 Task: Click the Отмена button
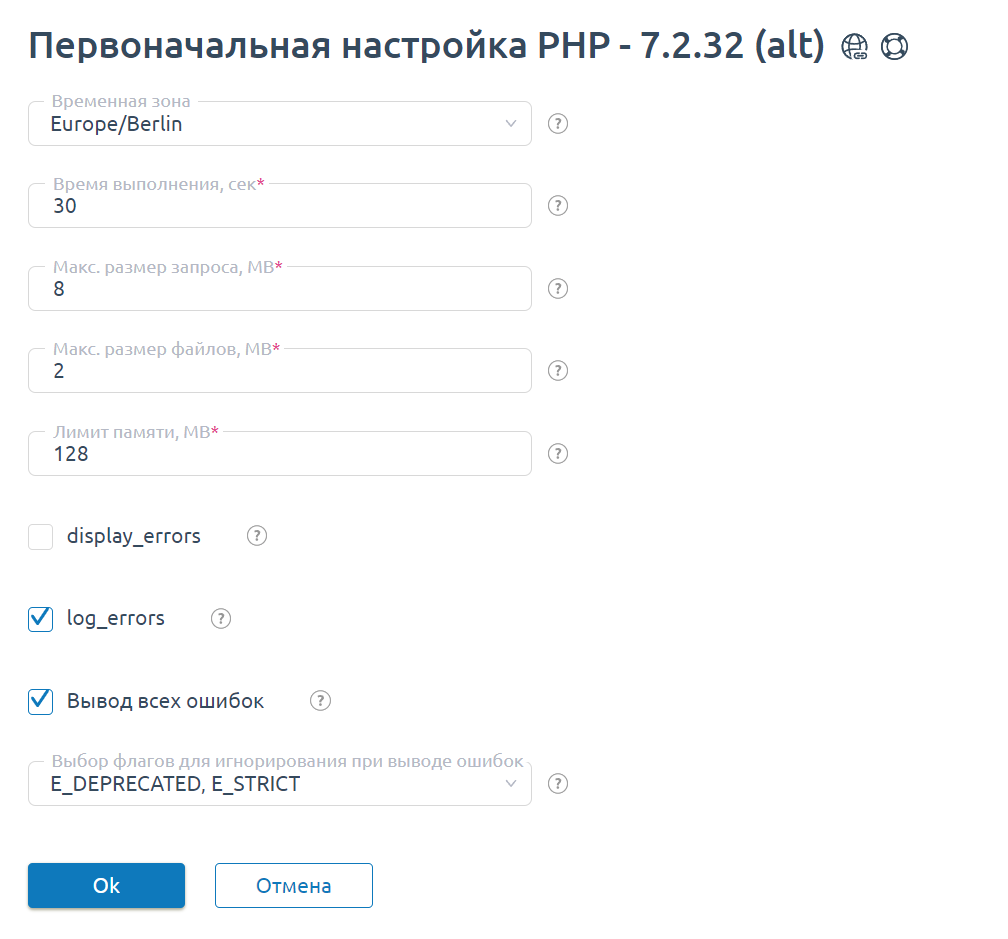[294, 886]
